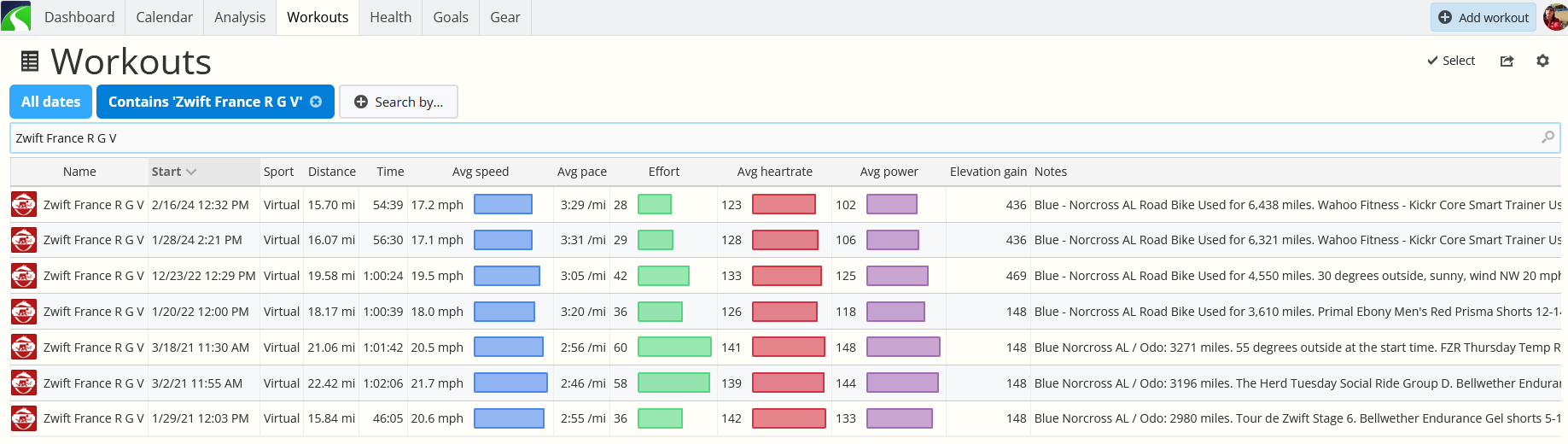Click the Add workout button
The image size is (1568, 444).
point(1483,17)
